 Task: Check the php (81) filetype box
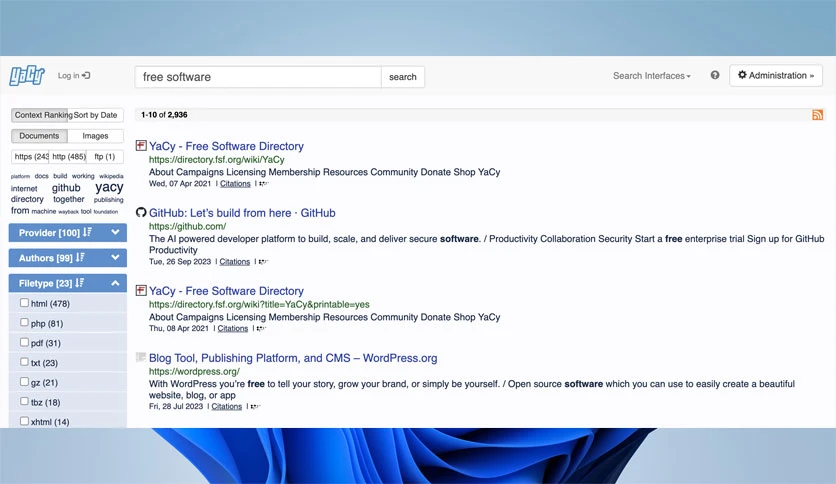click(x=24, y=322)
